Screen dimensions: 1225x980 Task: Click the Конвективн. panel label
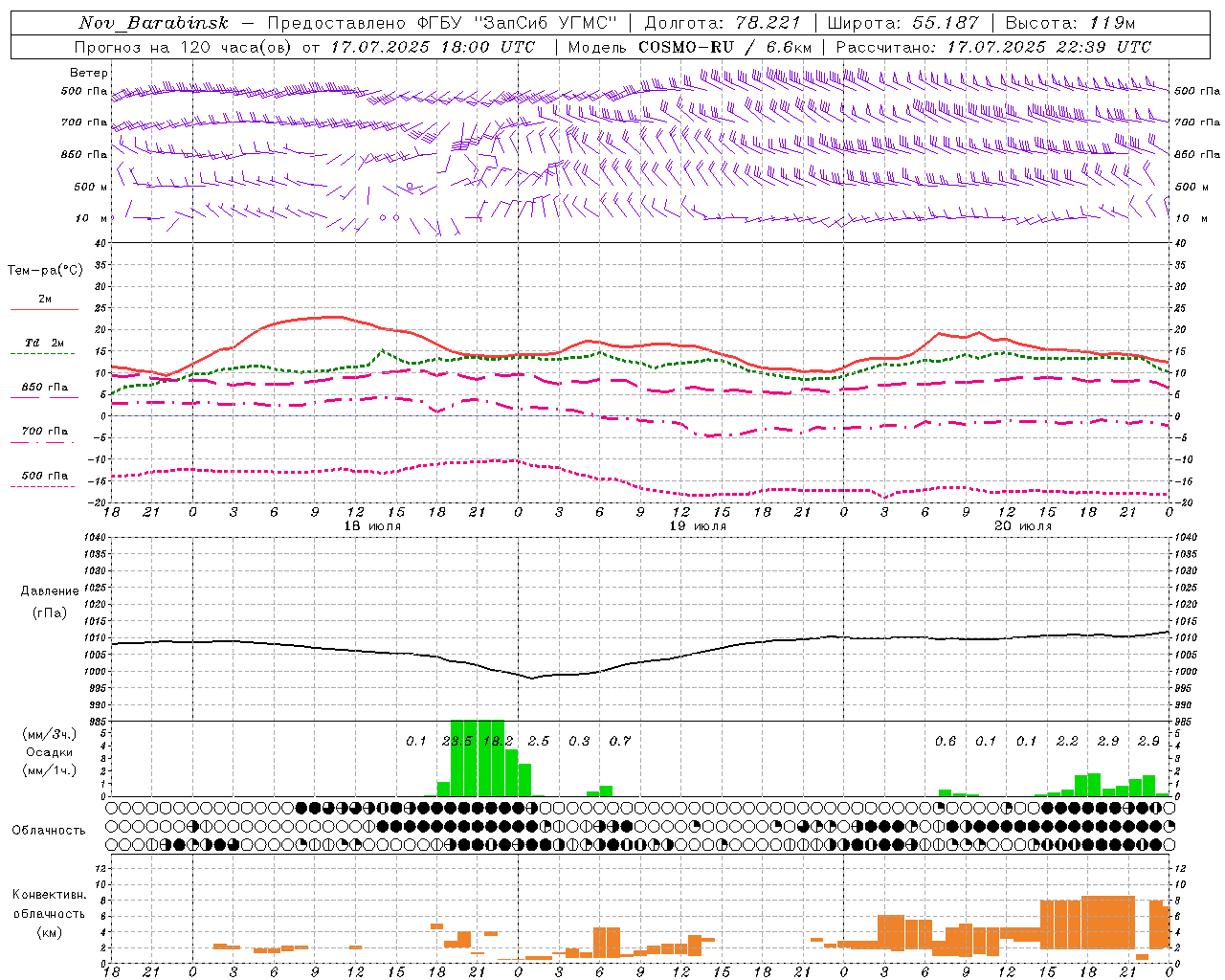pyautogui.click(x=49, y=895)
